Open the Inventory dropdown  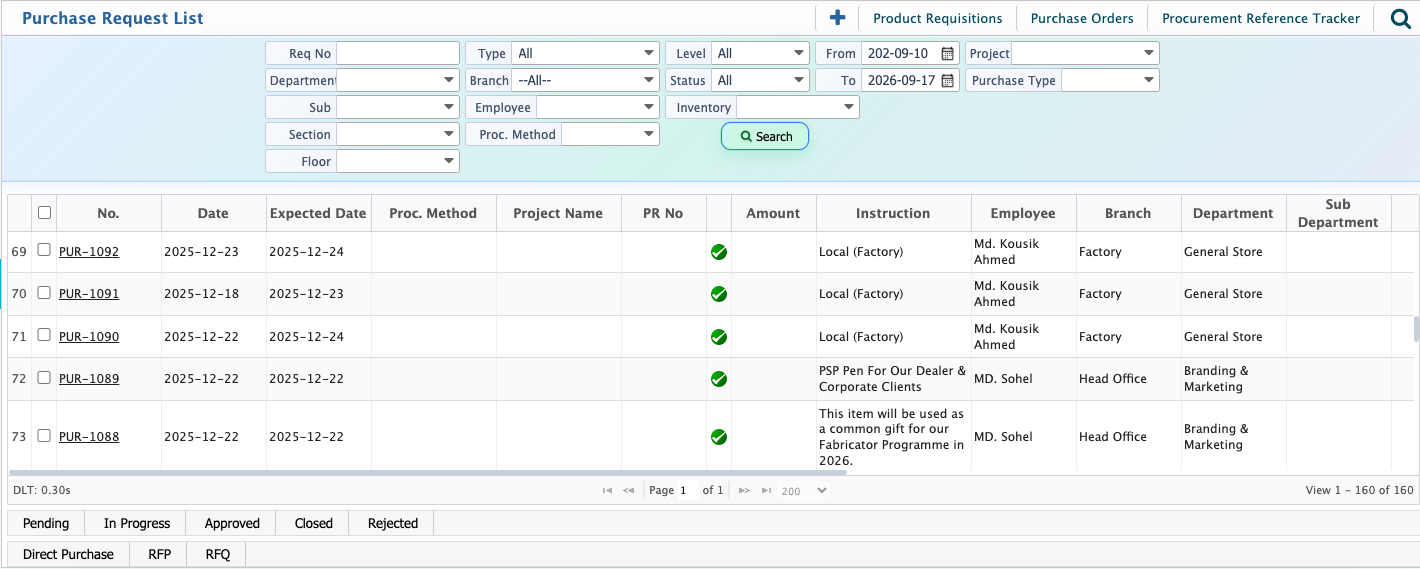tap(798, 108)
